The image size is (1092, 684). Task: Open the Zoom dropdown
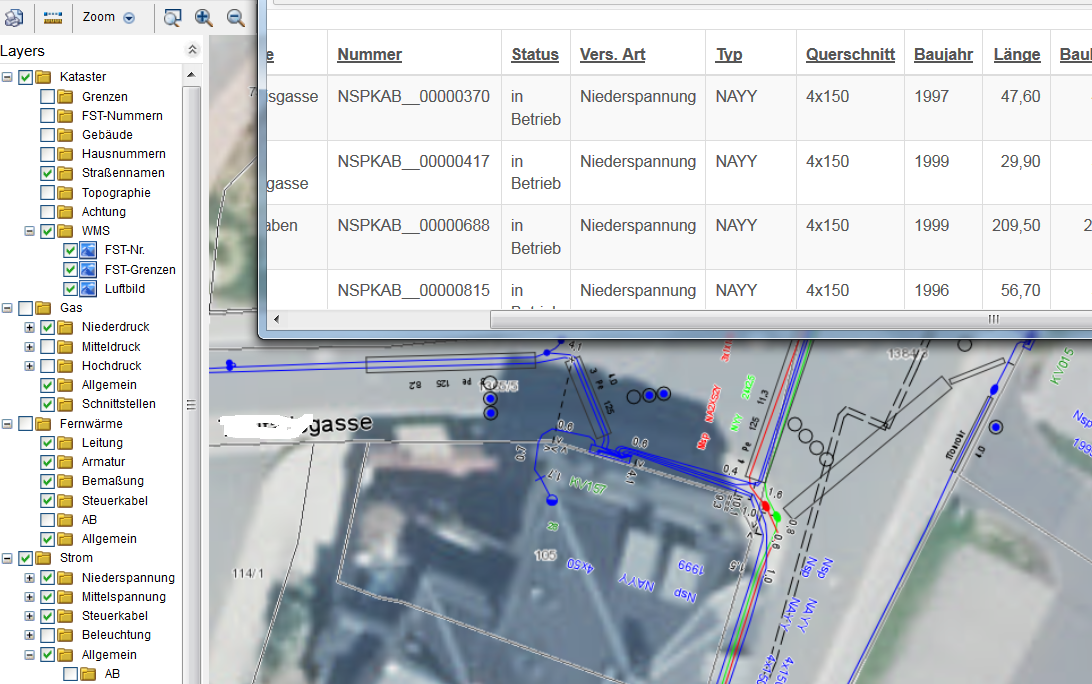128,17
